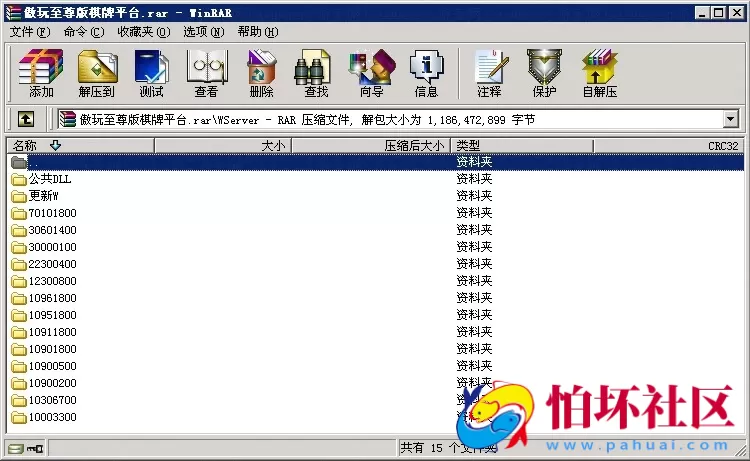Screen dimensions: 750x461
Task: Sort by CRC32 column header
Action: (x=669, y=145)
